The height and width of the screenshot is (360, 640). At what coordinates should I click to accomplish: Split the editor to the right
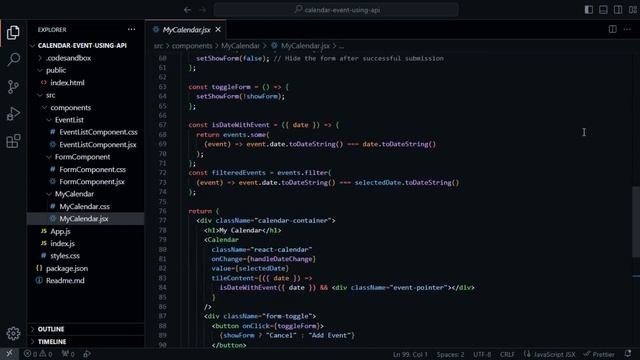tap(613, 29)
